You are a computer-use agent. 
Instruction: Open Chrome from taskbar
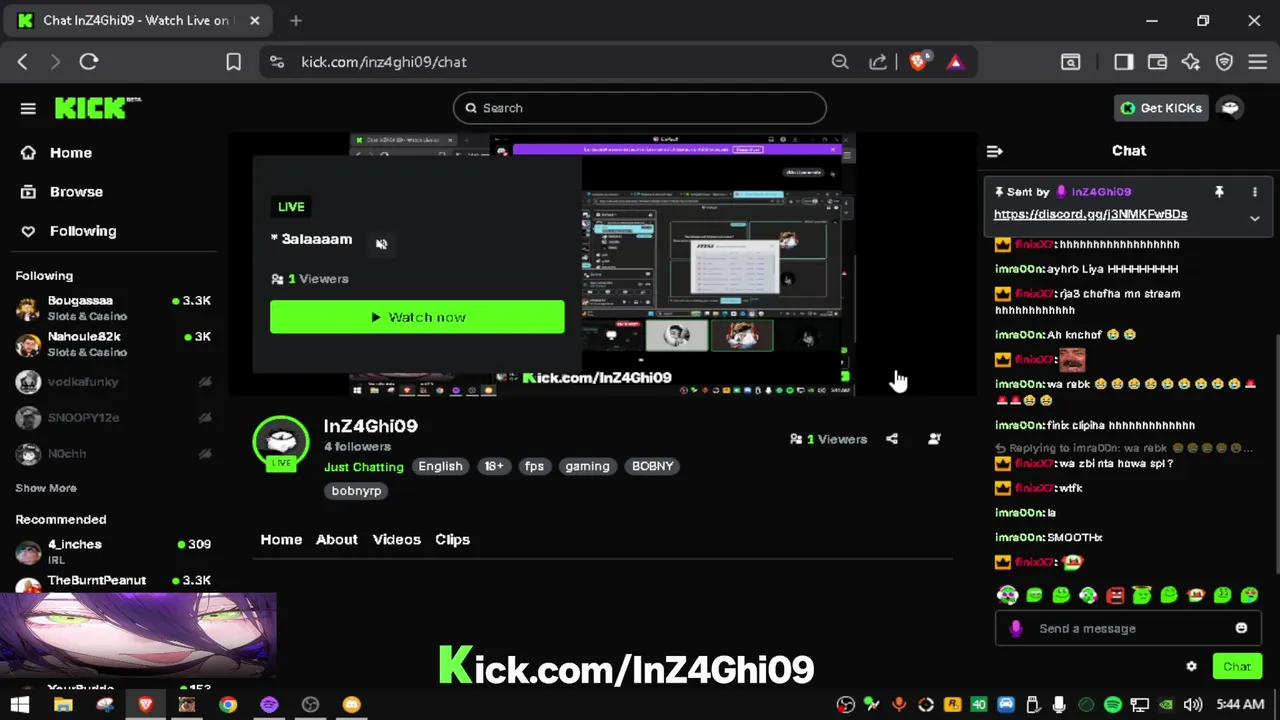point(228,705)
